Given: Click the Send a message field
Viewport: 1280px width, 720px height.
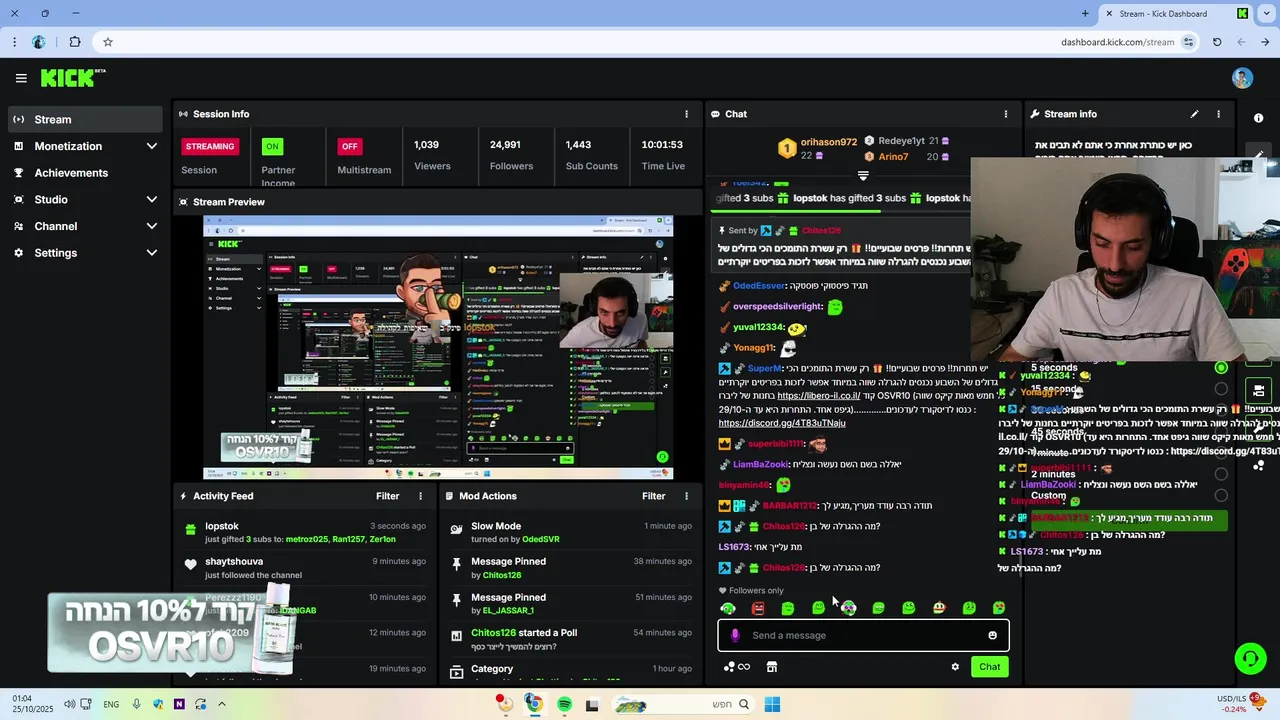Looking at the screenshot, I should (x=863, y=635).
